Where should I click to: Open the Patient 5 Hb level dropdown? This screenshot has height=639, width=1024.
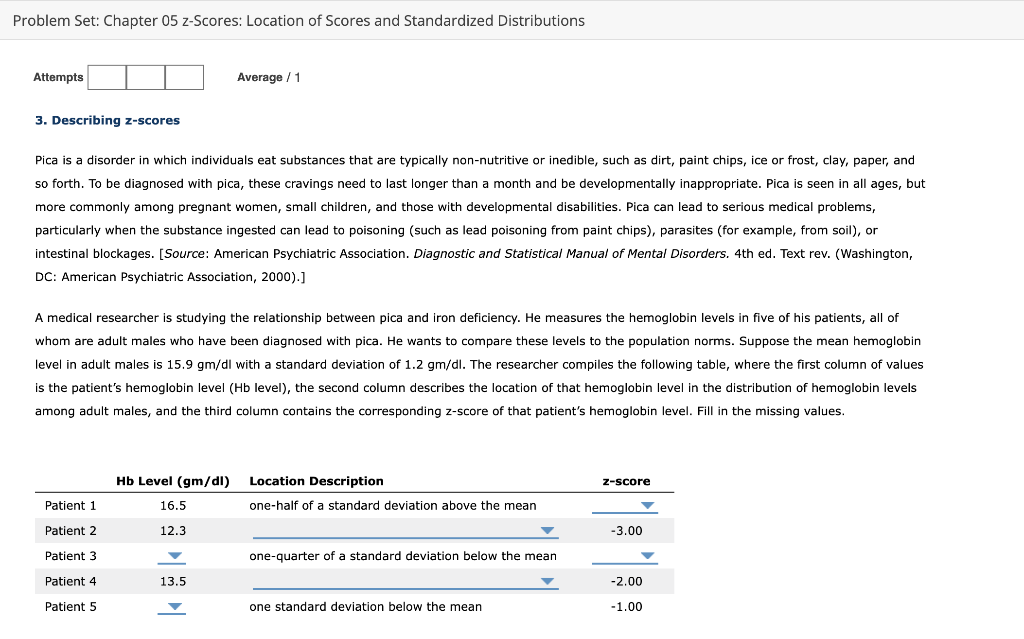click(x=172, y=606)
